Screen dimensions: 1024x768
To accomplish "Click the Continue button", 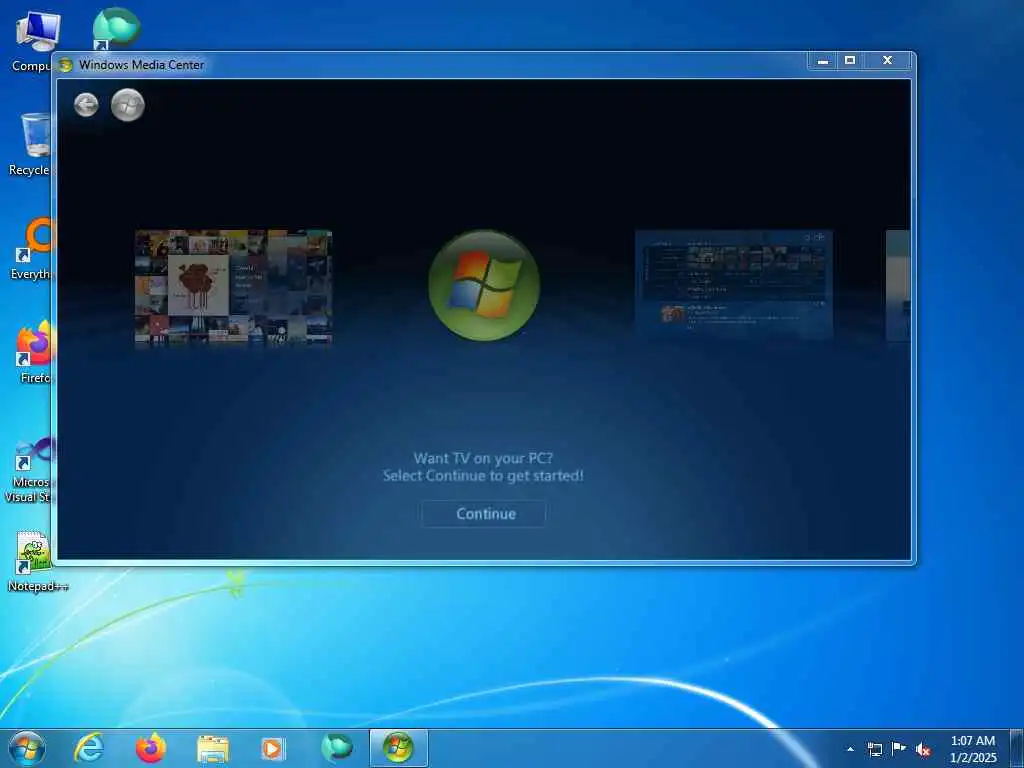I will pyautogui.click(x=484, y=514).
